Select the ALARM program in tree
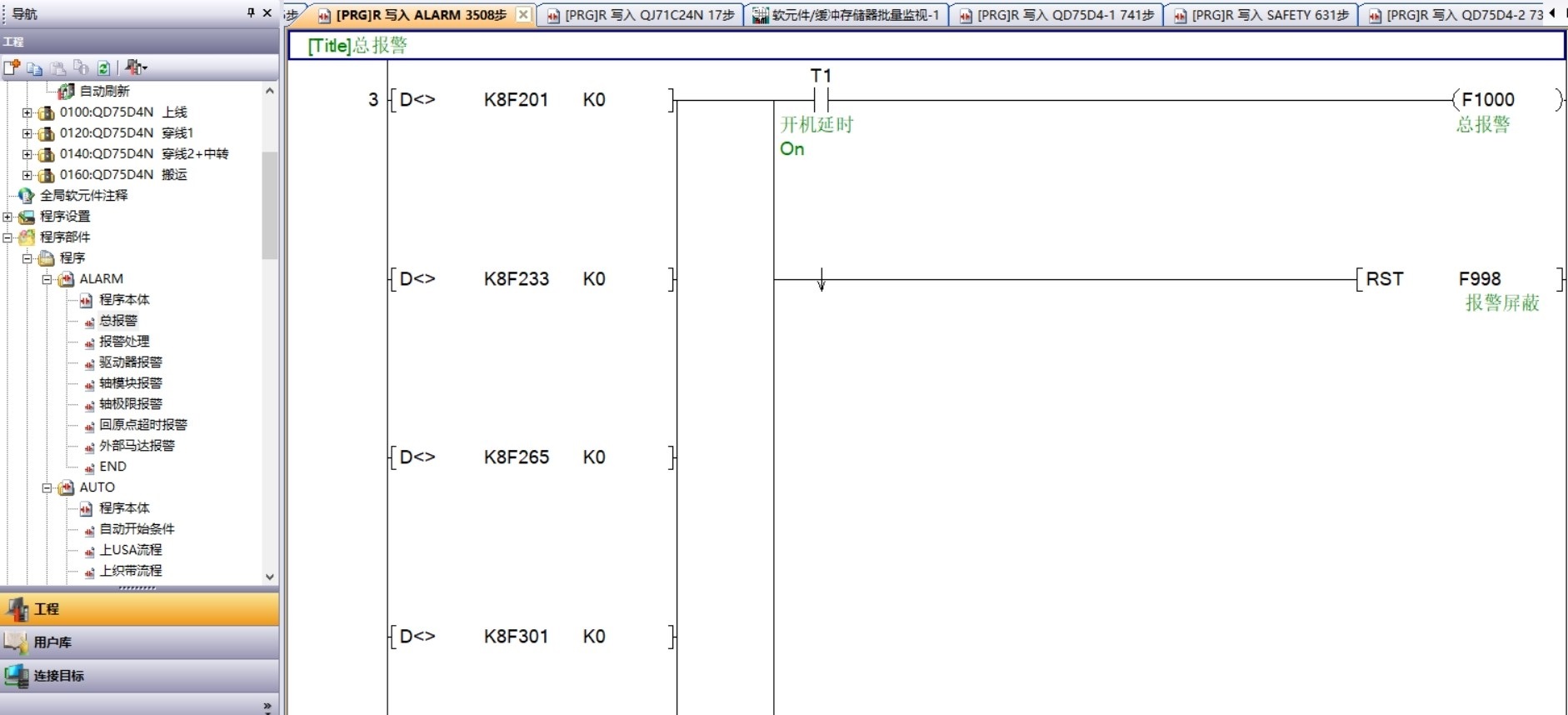The height and width of the screenshot is (715, 1568). (101, 279)
